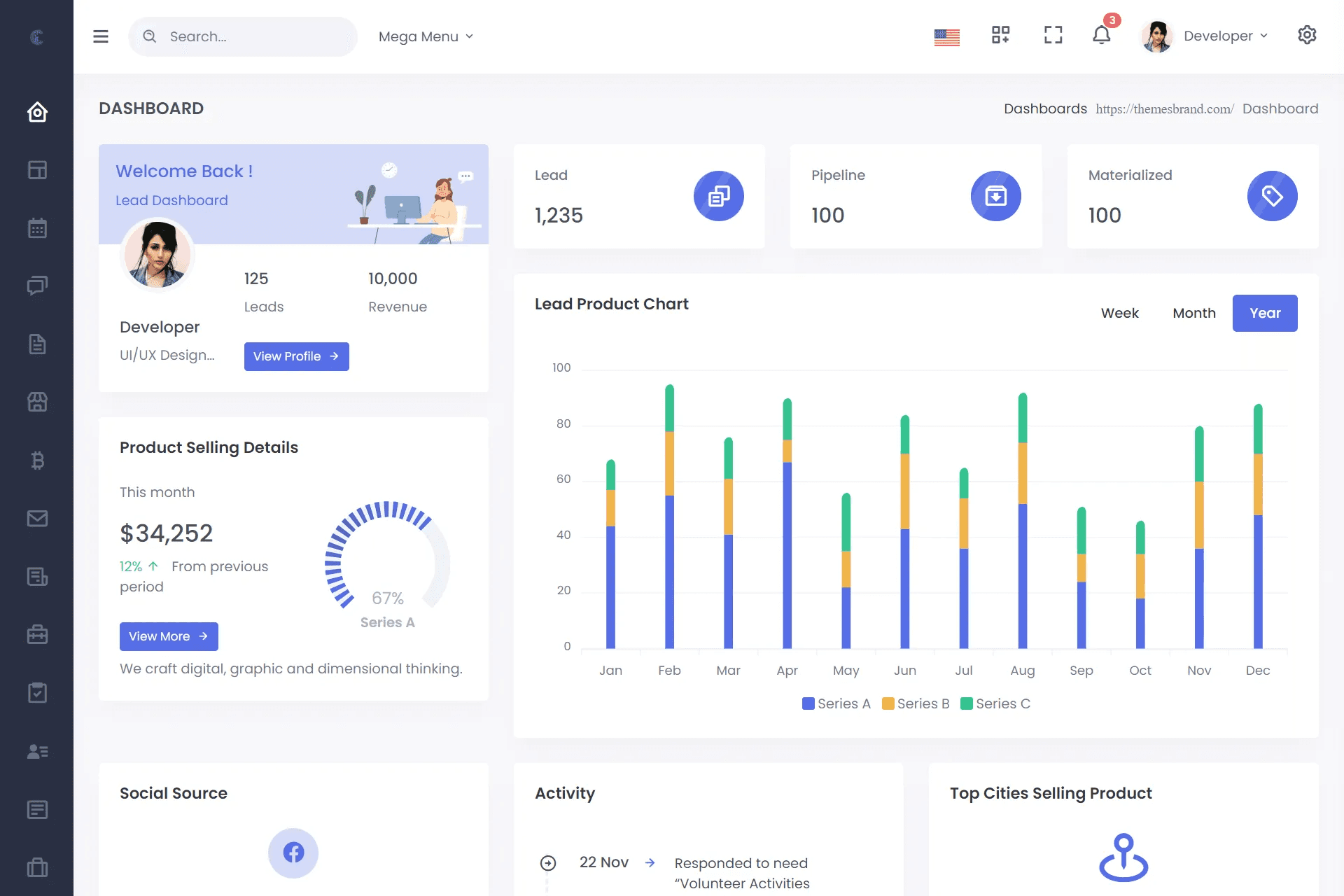Image resolution: width=1344 pixels, height=896 pixels.
Task: Click the 22 Nov activity date
Action: [603, 862]
